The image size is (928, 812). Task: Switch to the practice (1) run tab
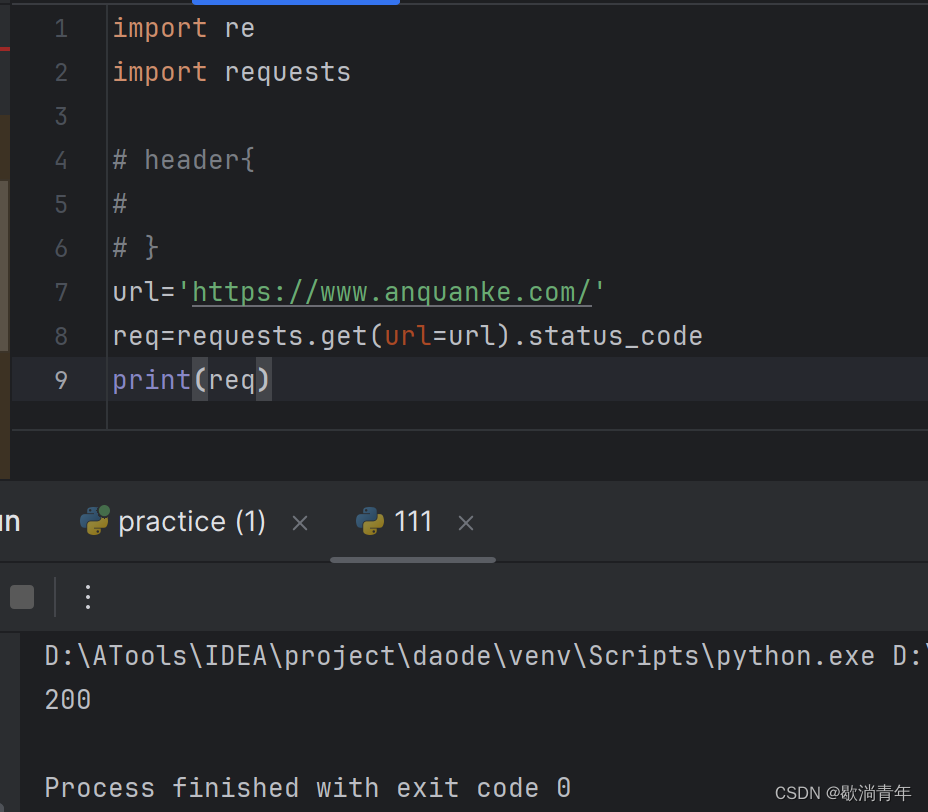[x=192, y=522]
